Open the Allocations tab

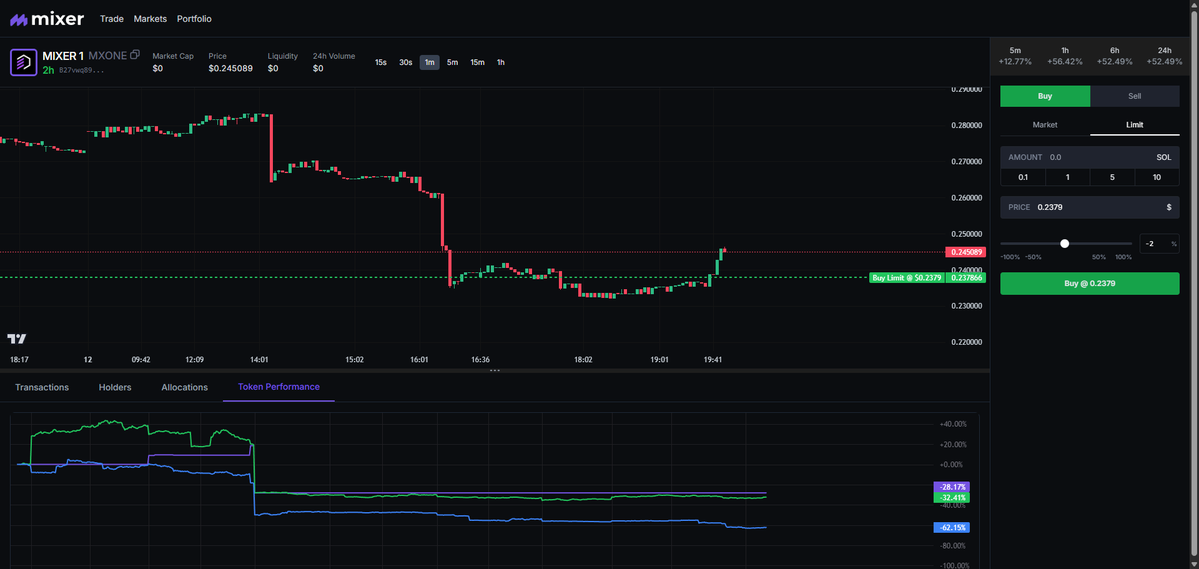coord(184,388)
